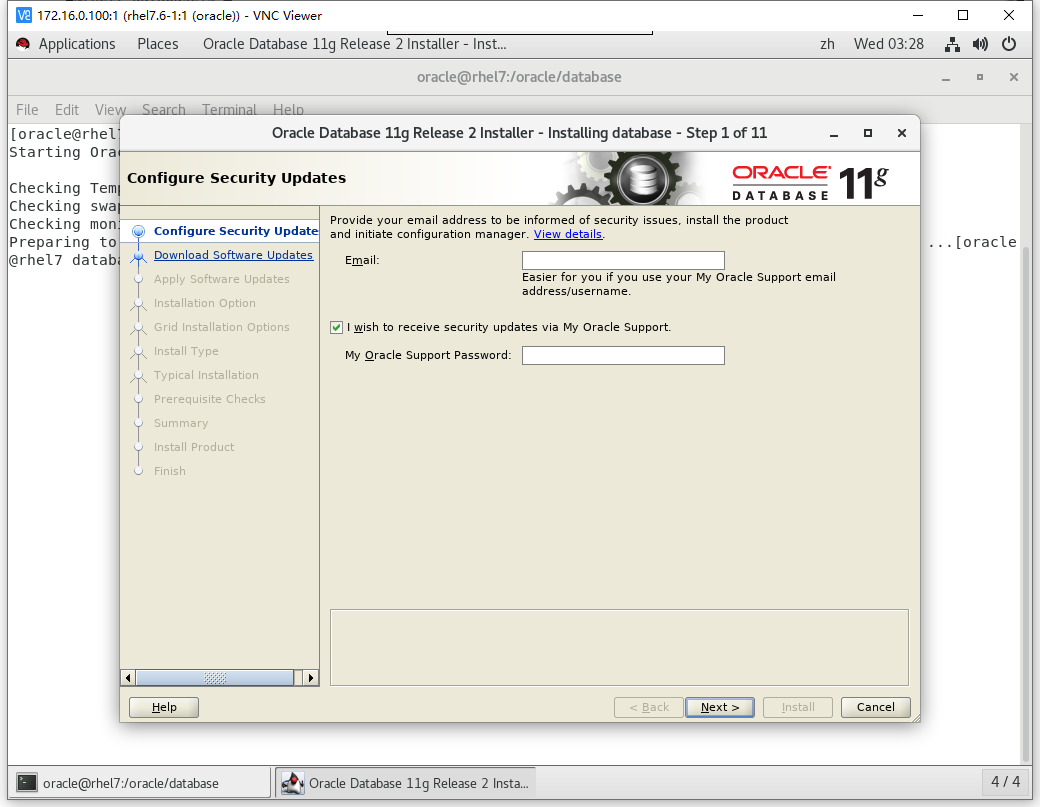Image resolution: width=1040 pixels, height=807 pixels.
Task: Click the step list horizontal scrollbar thumb
Action: (x=214, y=678)
